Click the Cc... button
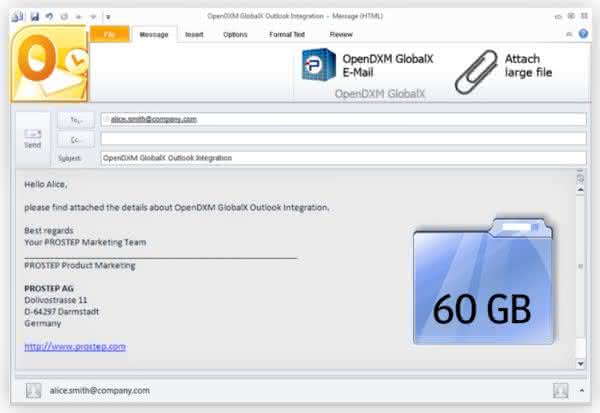600x413 pixels. tap(76, 140)
